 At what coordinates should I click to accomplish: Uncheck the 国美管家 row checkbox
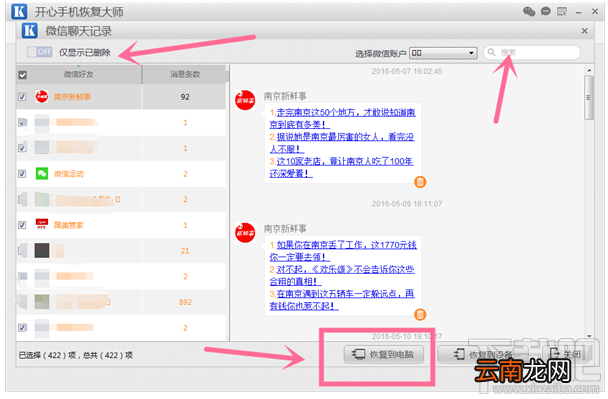click(22, 225)
